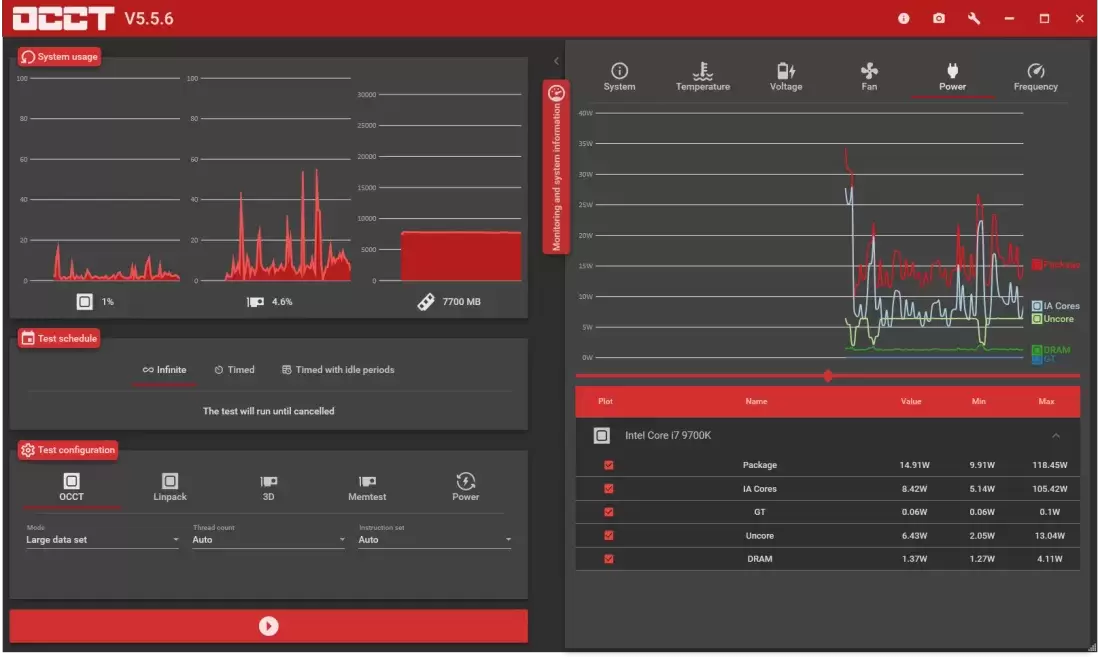Collapse the monitoring panel with the left arrow
Viewport: 1100px width, 661px height.
(x=556, y=61)
